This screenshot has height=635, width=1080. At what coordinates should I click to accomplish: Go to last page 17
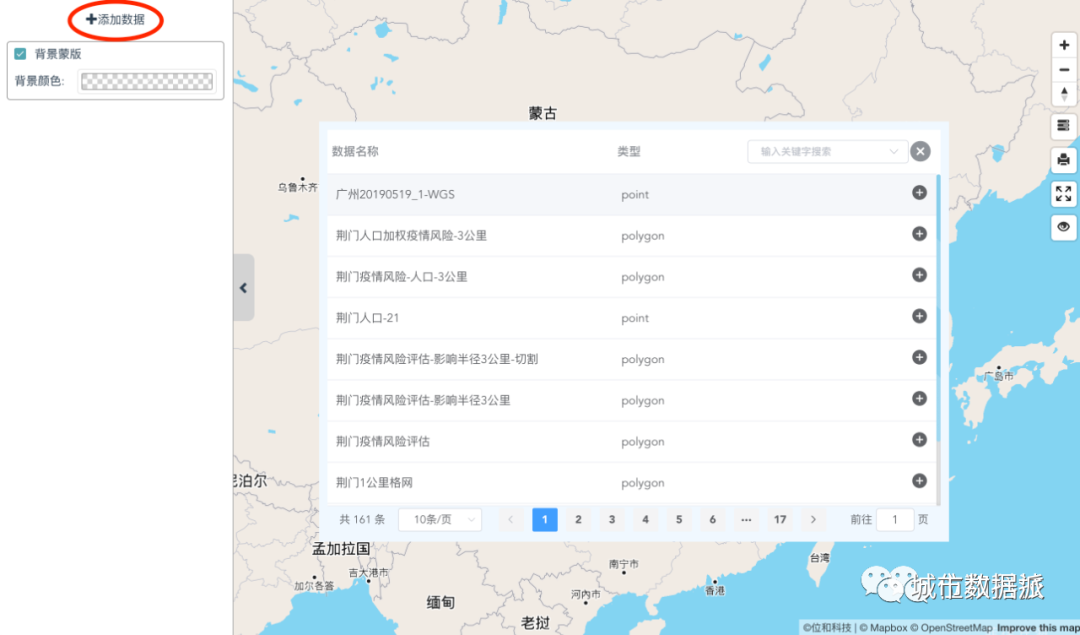[780, 520]
